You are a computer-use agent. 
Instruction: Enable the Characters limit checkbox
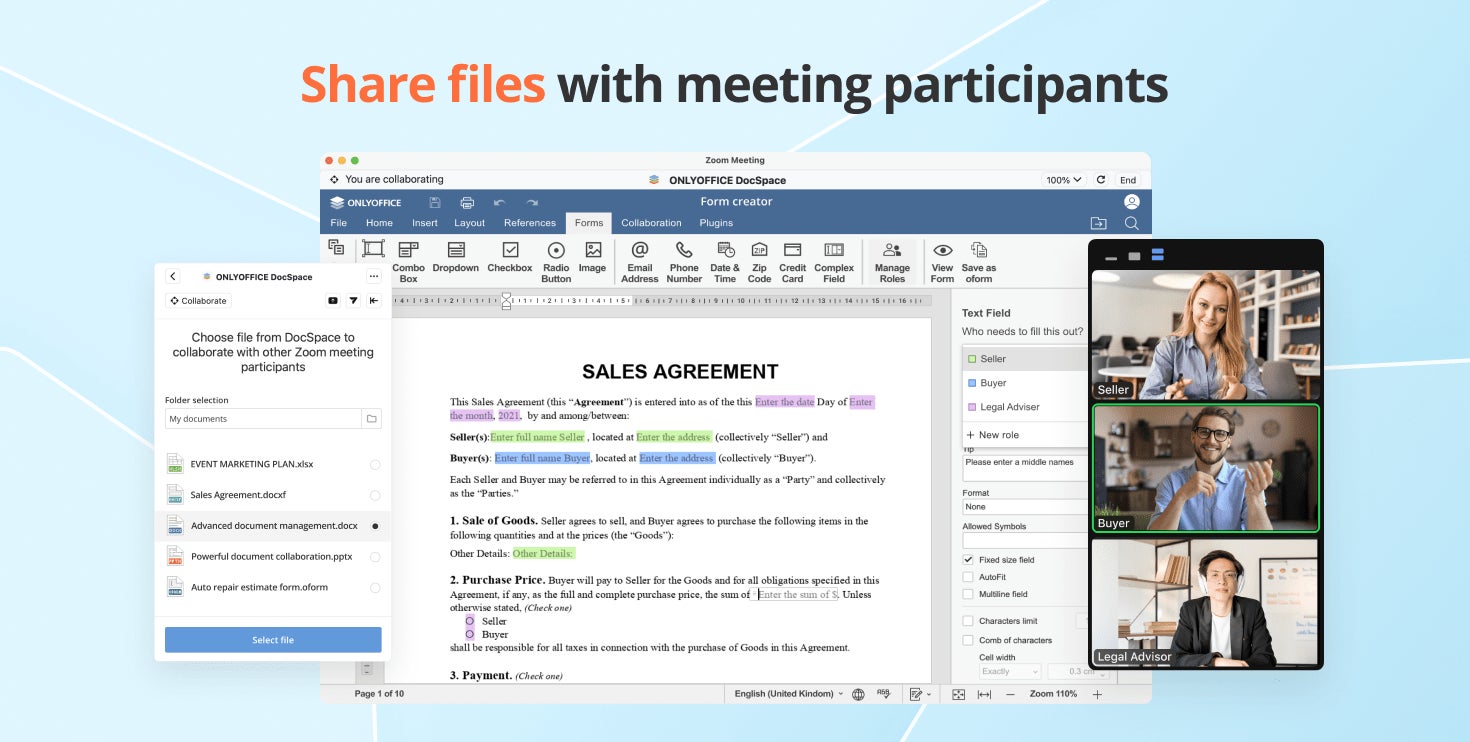click(968, 621)
